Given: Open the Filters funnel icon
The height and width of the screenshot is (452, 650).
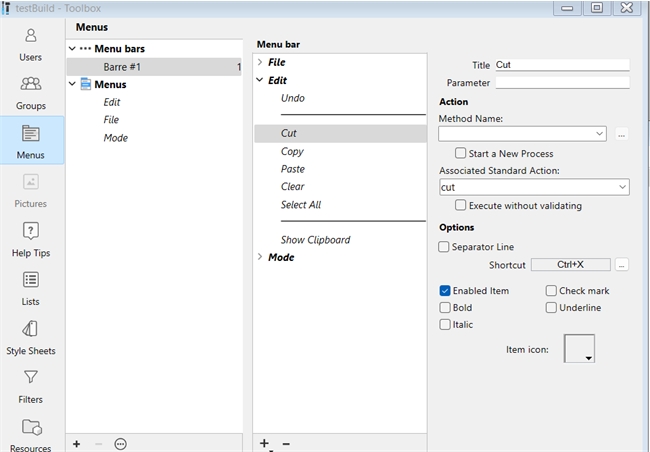Looking at the screenshot, I should pos(31,377).
